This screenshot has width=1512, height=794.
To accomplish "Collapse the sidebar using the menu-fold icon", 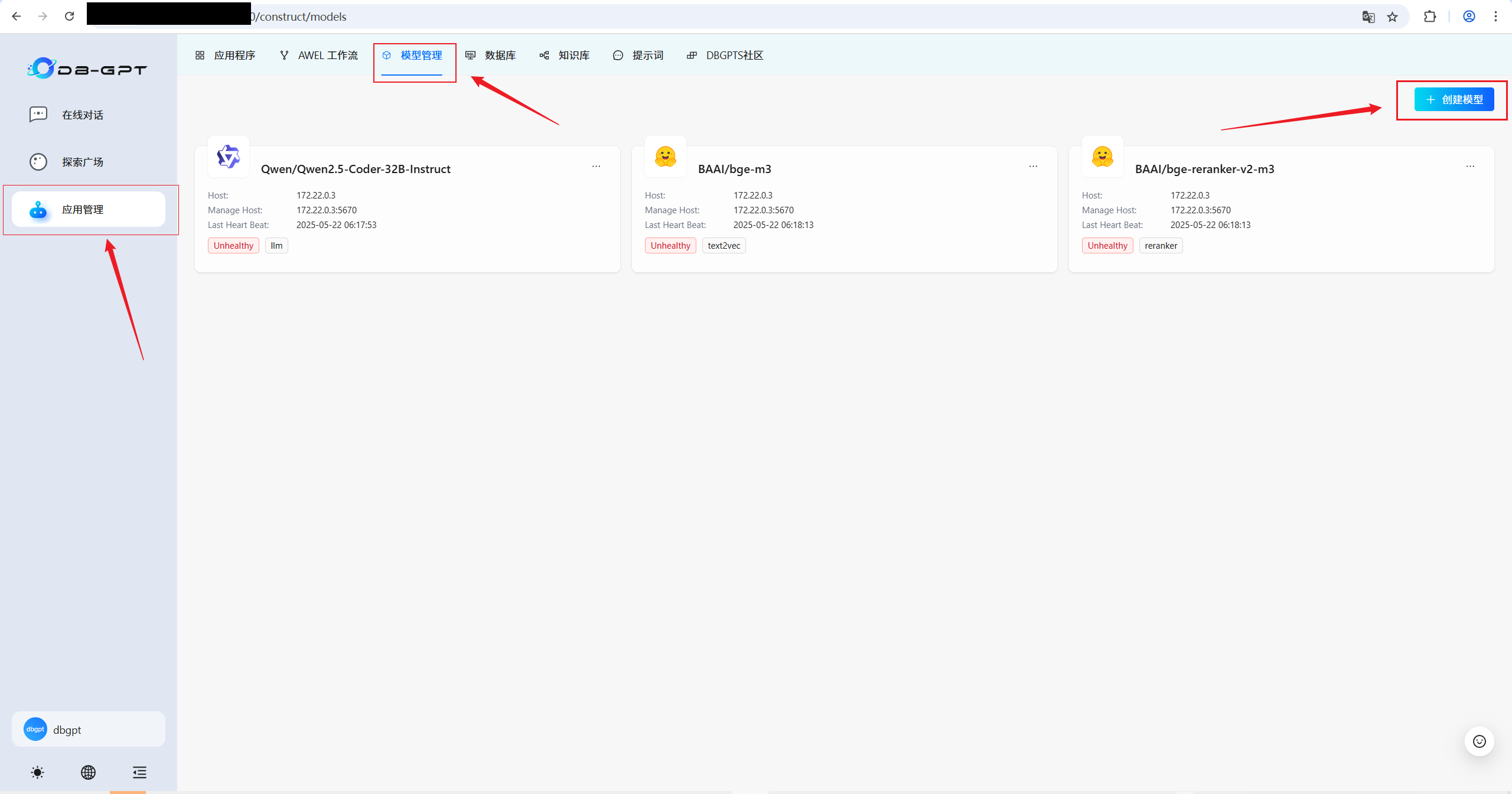I will (x=139, y=772).
